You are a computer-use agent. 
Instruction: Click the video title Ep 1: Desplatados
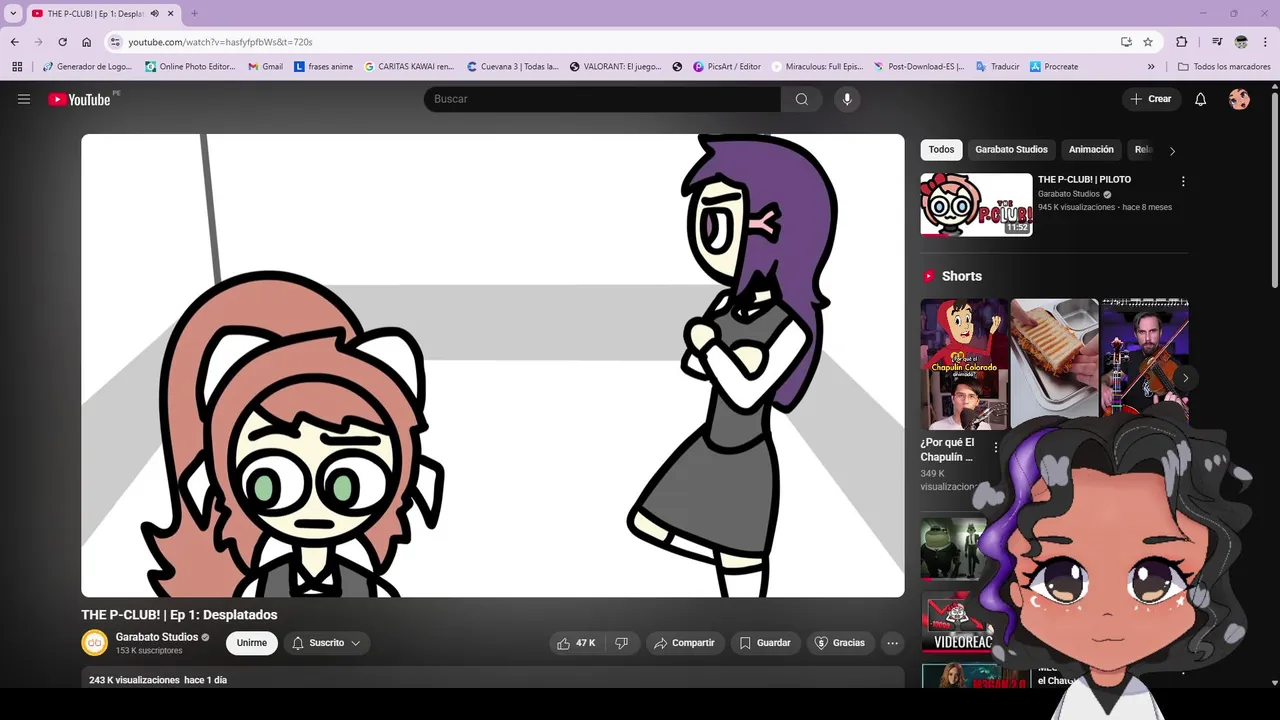[x=179, y=615]
